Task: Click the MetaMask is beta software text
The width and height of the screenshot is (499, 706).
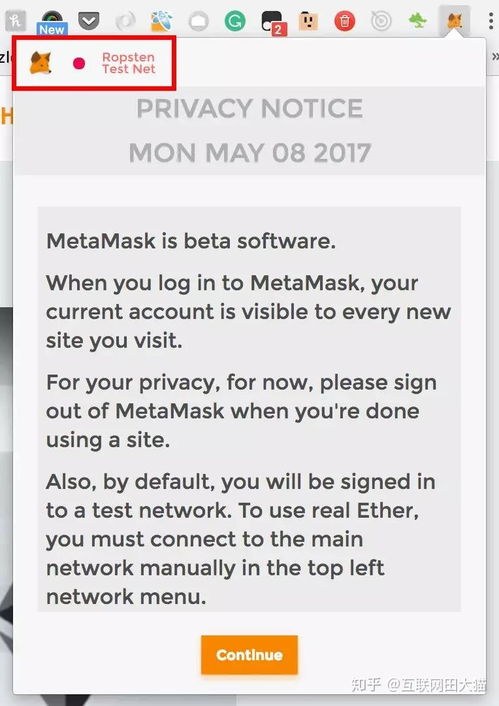Action: (x=191, y=241)
